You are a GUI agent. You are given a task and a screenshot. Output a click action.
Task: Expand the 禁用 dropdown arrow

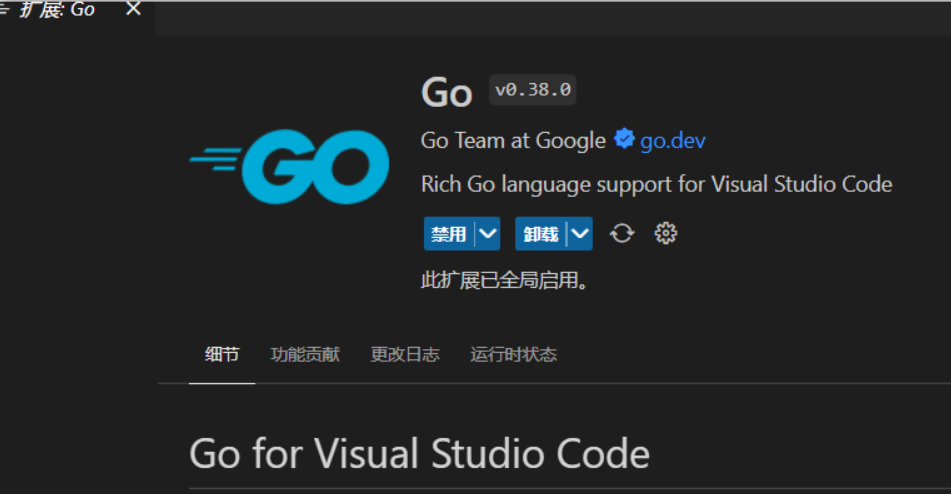(x=488, y=233)
